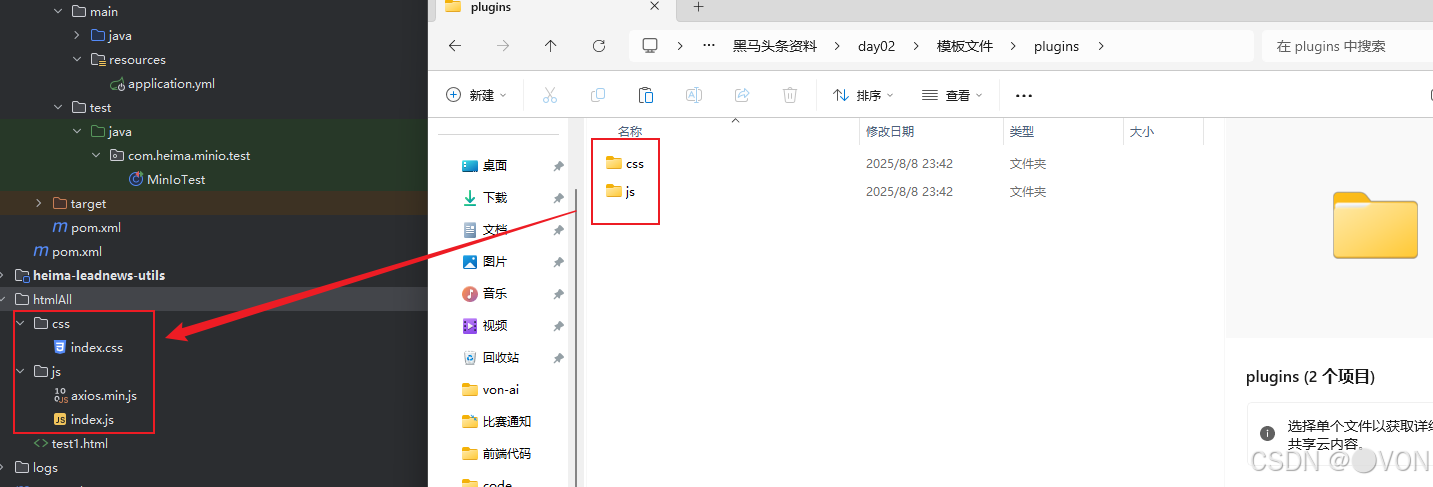Click the Share icon in toolbar
1433x487 pixels.
click(742, 95)
